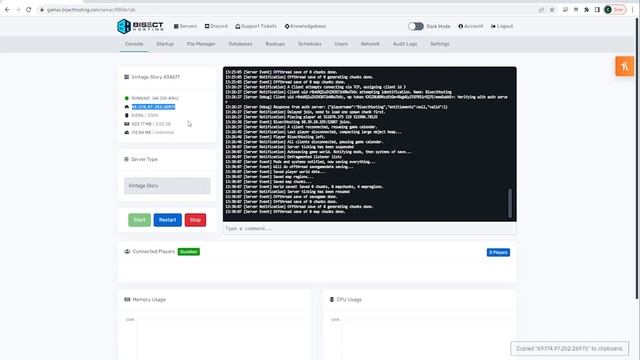The height and width of the screenshot is (360, 640).
Task: Click the green Duration badge
Action: (x=189, y=252)
